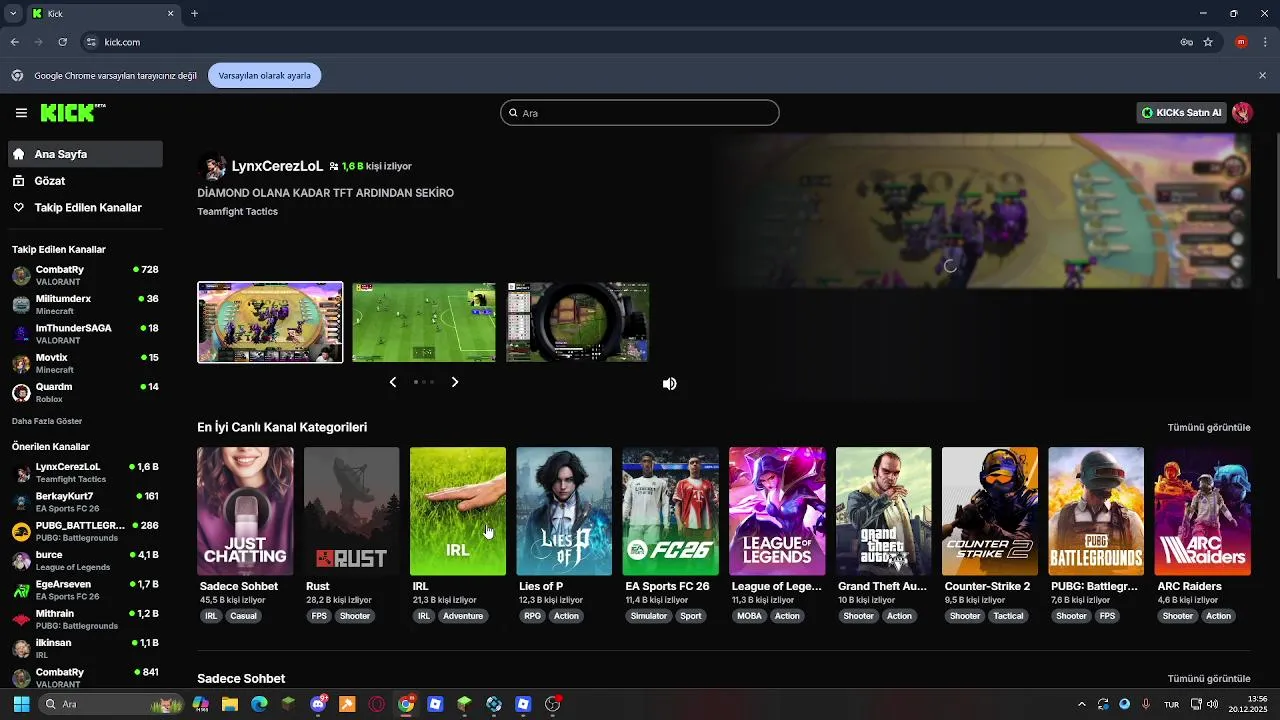Open the user profile avatar menu
Image resolution: width=1280 pixels, height=720 pixels.
pyautogui.click(x=1242, y=113)
